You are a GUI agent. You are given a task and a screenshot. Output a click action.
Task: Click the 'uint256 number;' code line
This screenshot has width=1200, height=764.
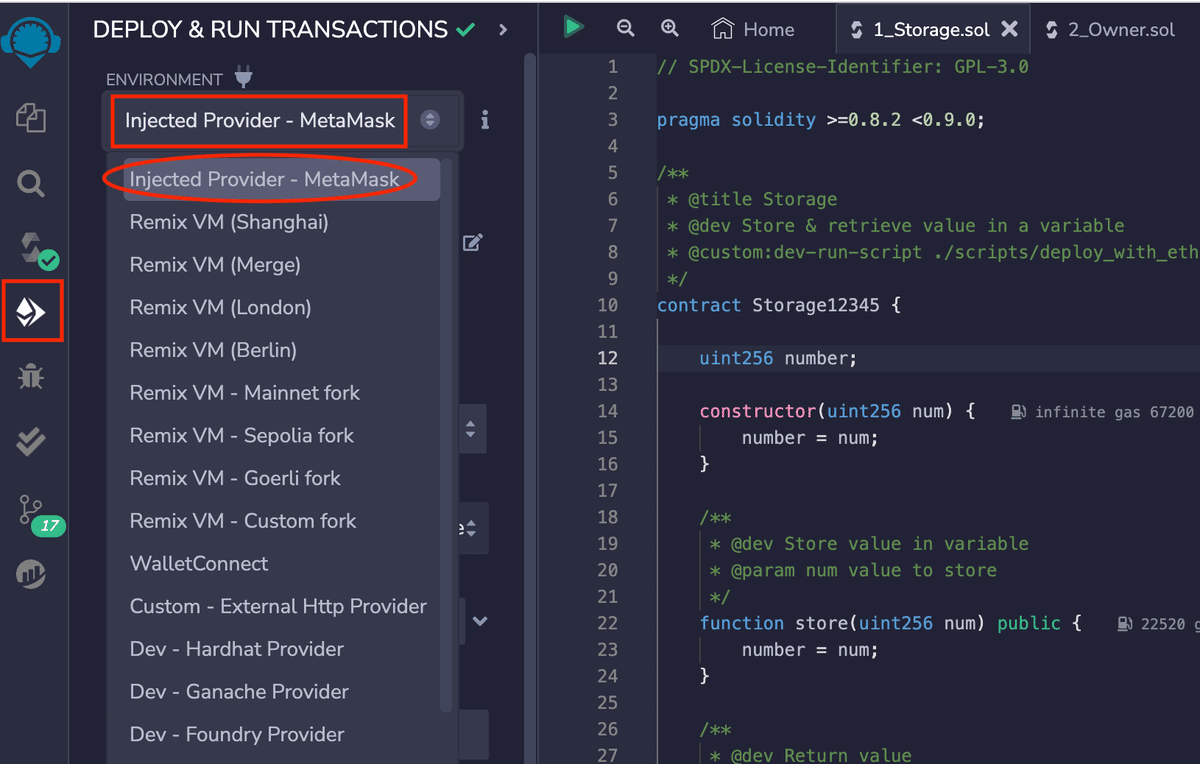[x=778, y=358]
